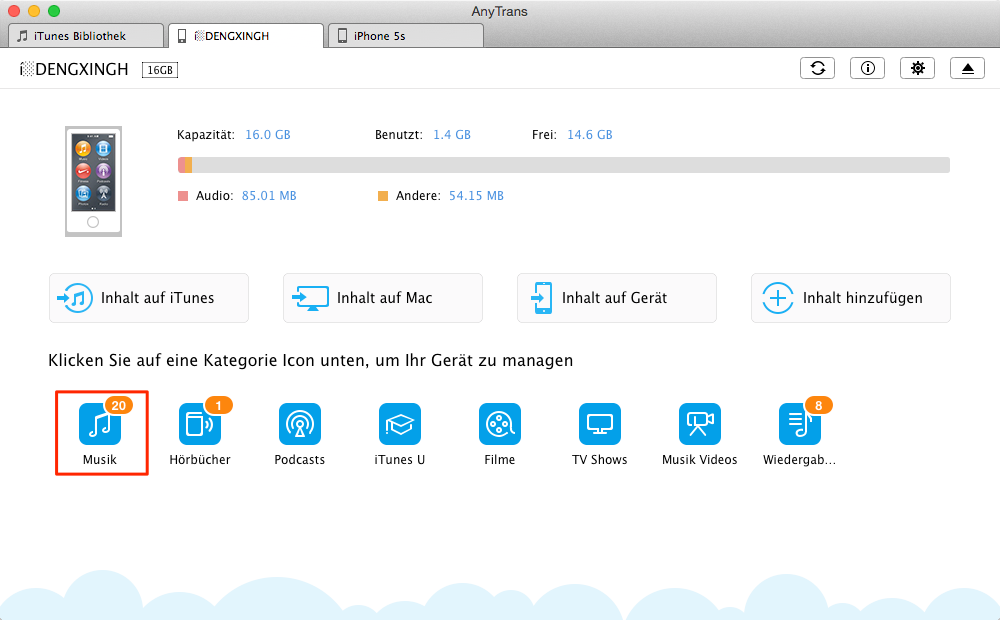The image size is (1000, 620).
Task: Click the Audio 85.01 MB value
Action: pyautogui.click(x=269, y=196)
